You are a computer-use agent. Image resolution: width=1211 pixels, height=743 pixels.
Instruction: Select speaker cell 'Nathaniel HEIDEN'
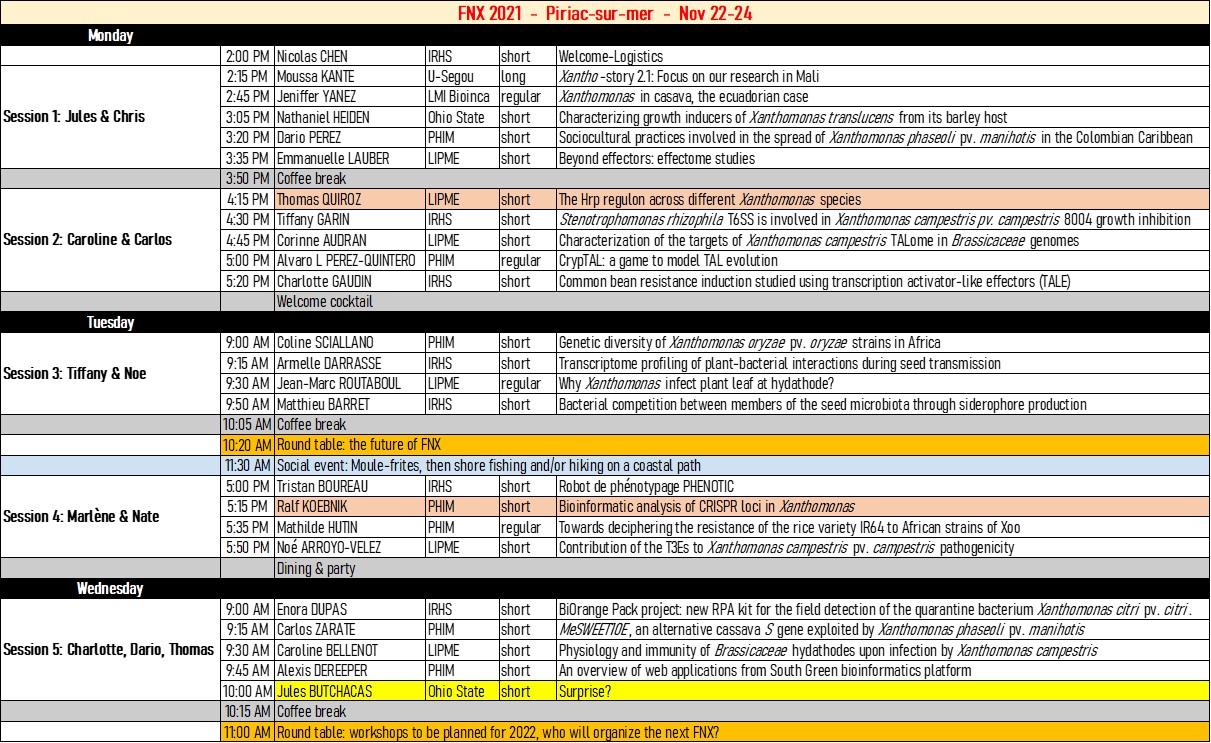tap(349, 118)
